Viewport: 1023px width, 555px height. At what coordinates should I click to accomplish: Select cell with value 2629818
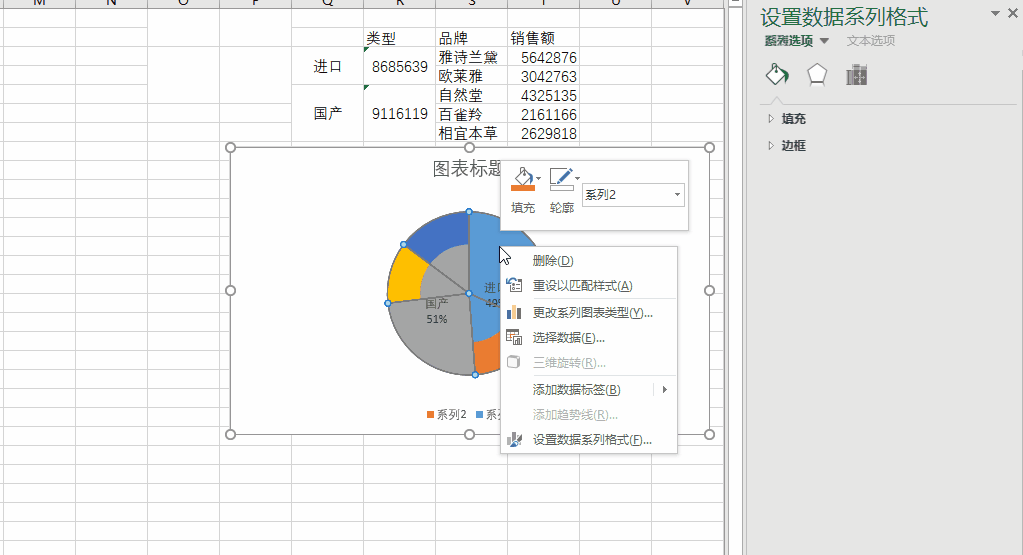pos(543,133)
